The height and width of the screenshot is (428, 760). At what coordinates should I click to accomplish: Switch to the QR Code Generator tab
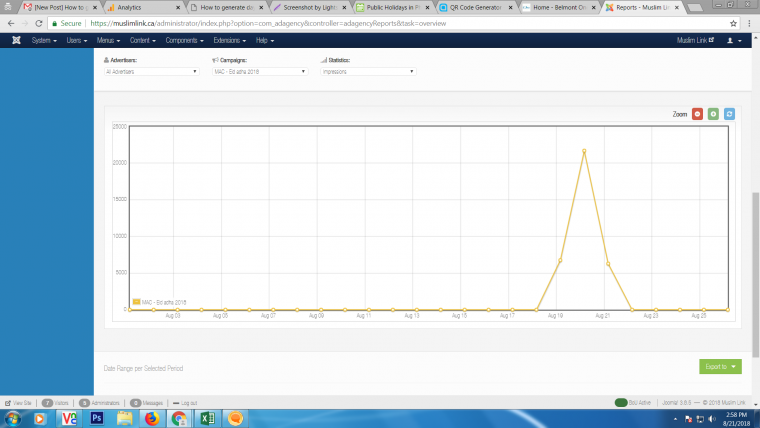(475, 7)
